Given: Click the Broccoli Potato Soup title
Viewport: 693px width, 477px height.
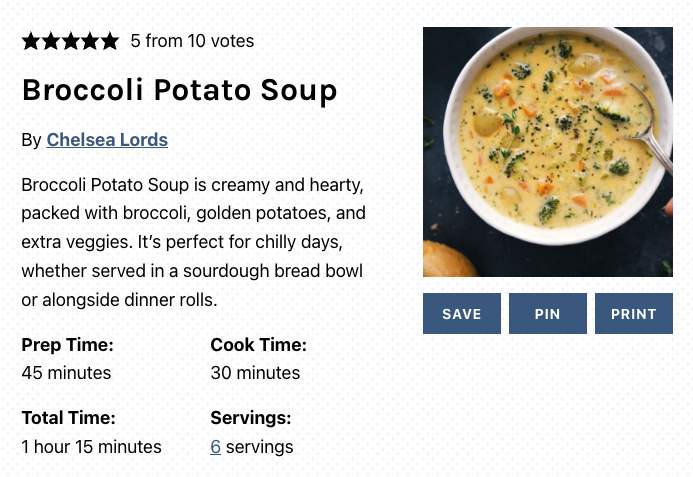Looking at the screenshot, I should coord(179,90).
